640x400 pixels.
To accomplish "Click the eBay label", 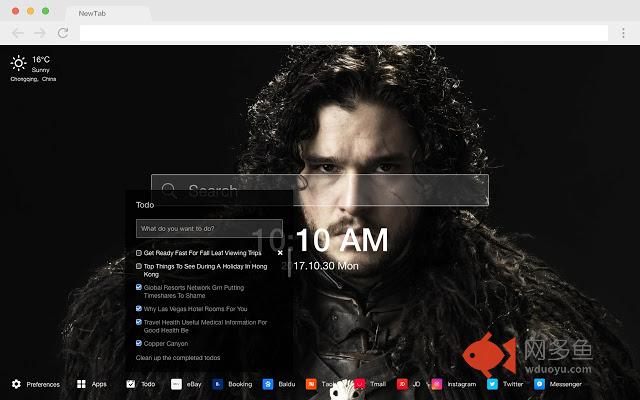I will coord(194,384).
